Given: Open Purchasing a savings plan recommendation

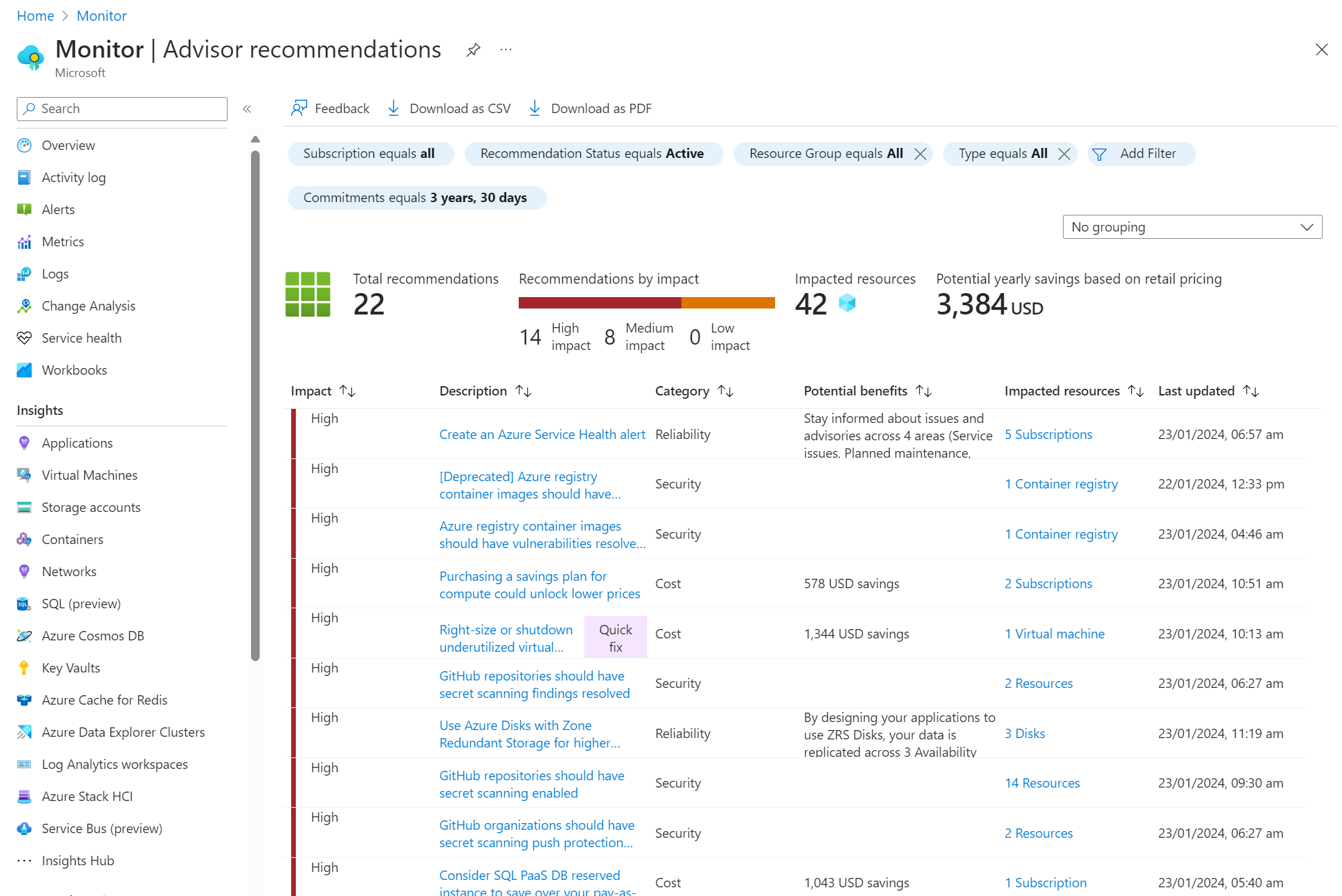Looking at the screenshot, I should [x=539, y=585].
